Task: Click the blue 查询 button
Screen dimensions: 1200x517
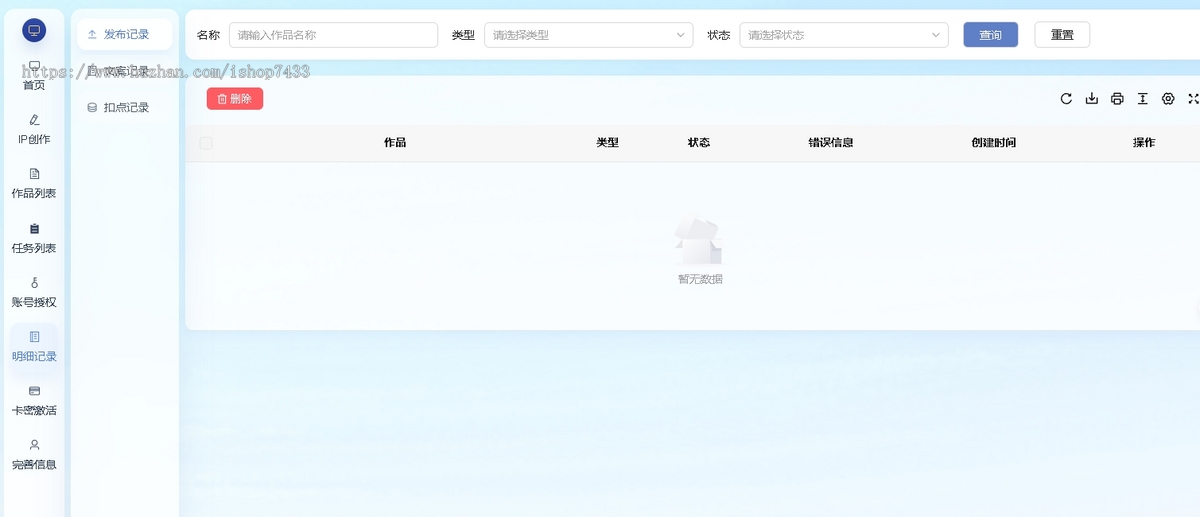Action: (990, 35)
